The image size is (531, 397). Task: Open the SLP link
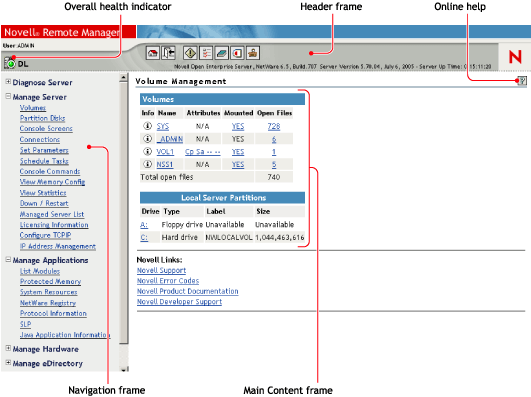pyautogui.click(x=25, y=325)
